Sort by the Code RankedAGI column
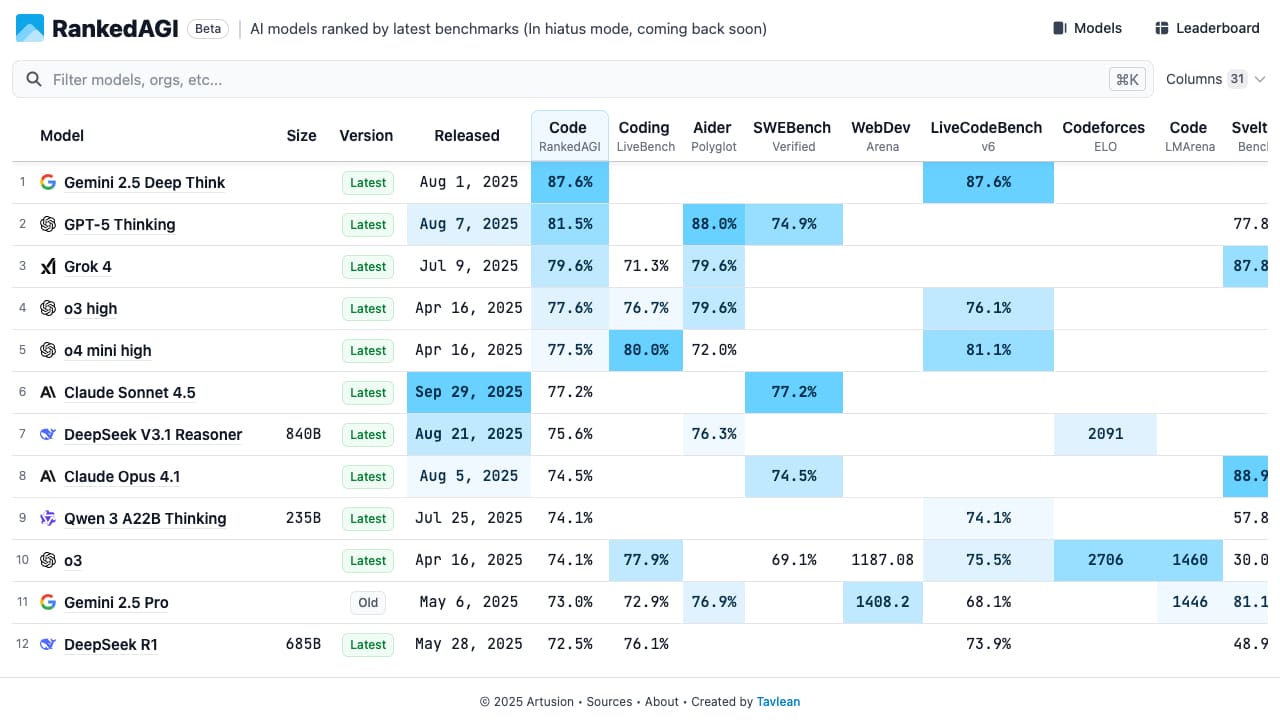This screenshot has height=720, width=1280. pyautogui.click(x=569, y=135)
